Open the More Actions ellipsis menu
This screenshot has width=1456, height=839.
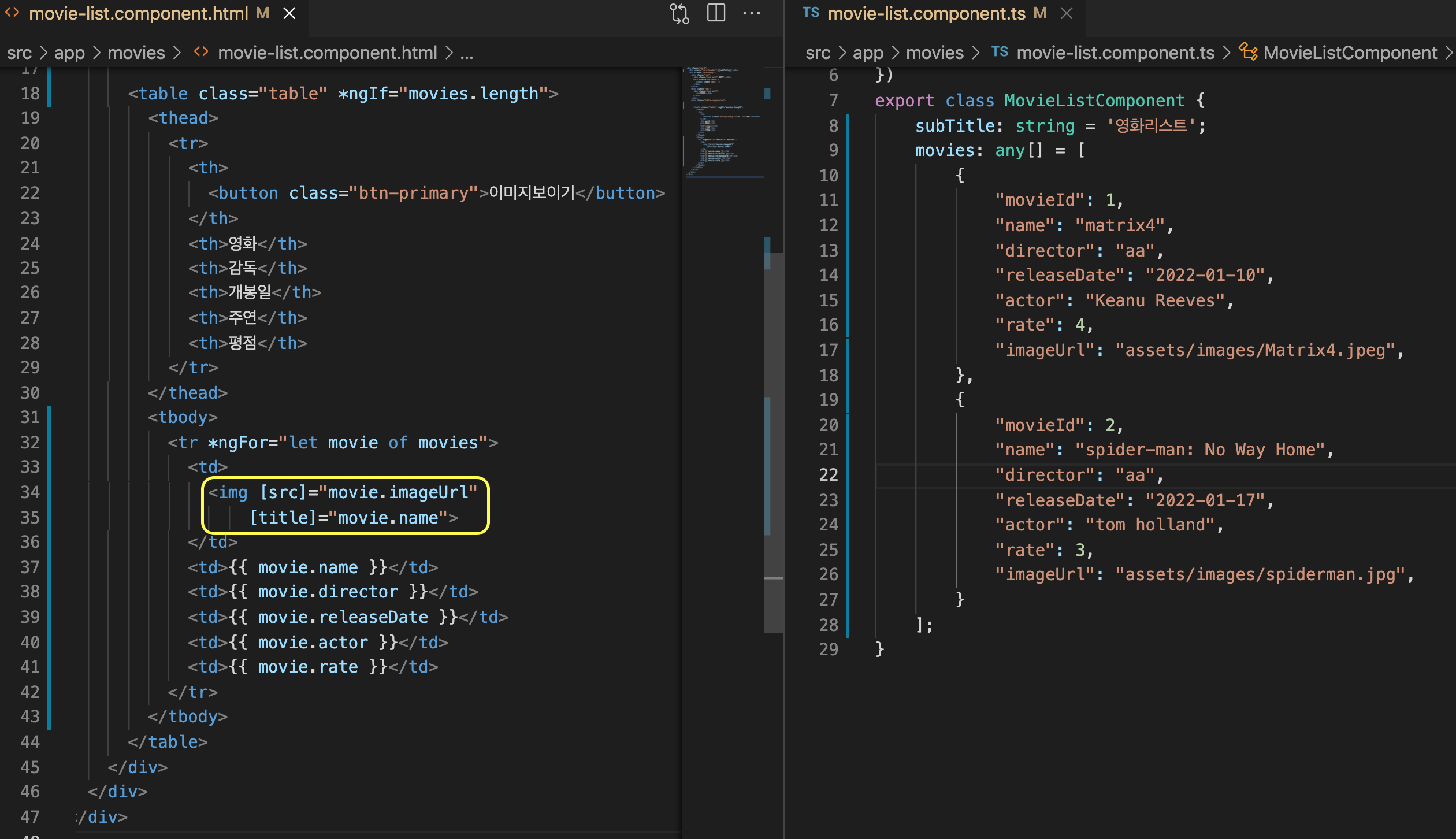(751, 13)
